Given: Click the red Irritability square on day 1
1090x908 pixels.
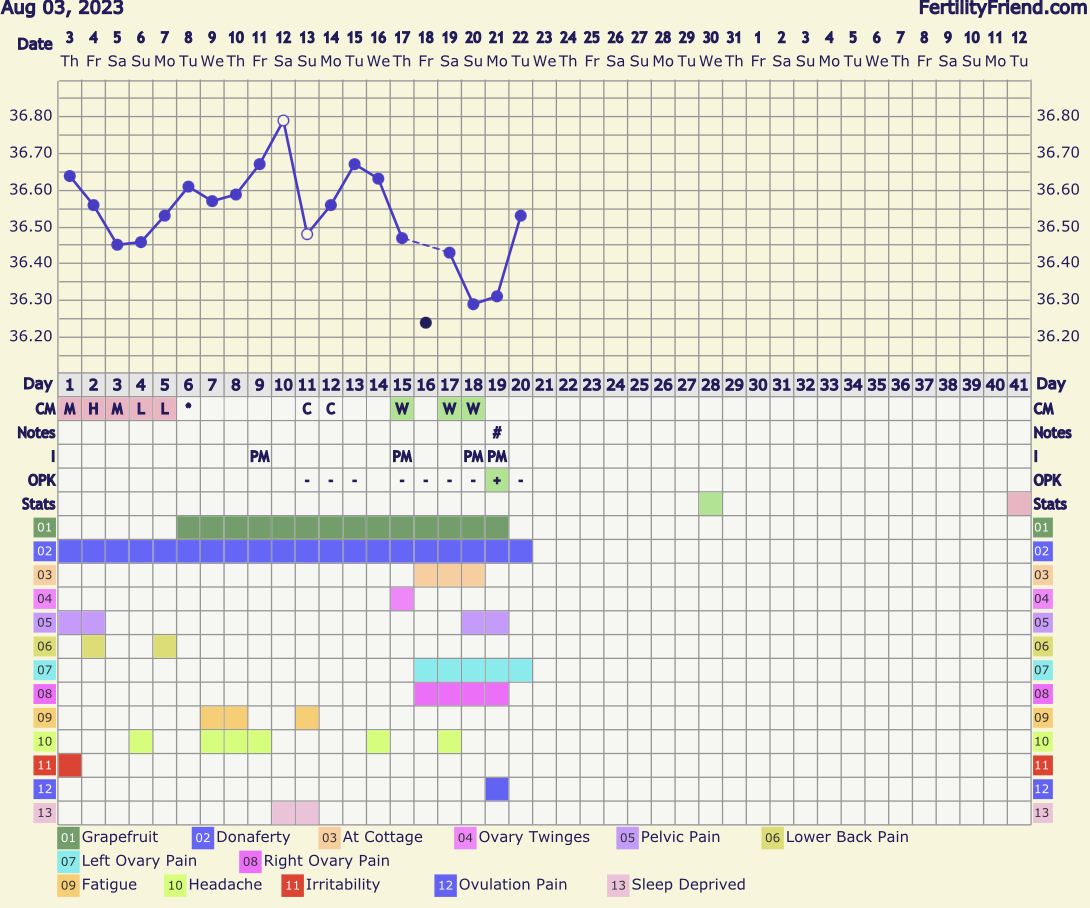Looking at the screenshot, I should coord(70,765).
